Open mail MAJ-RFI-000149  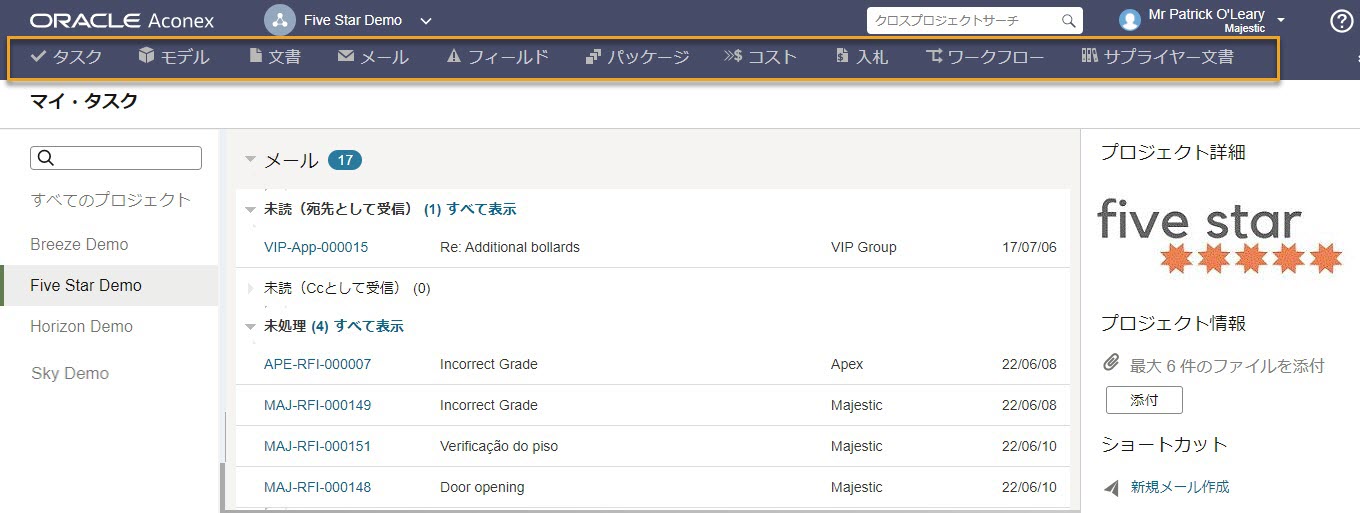[x=317, y=405]
